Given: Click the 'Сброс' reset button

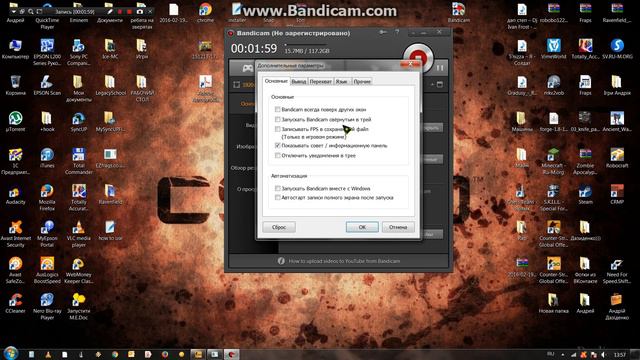Looking at the screenshot, I should (279, 227).
